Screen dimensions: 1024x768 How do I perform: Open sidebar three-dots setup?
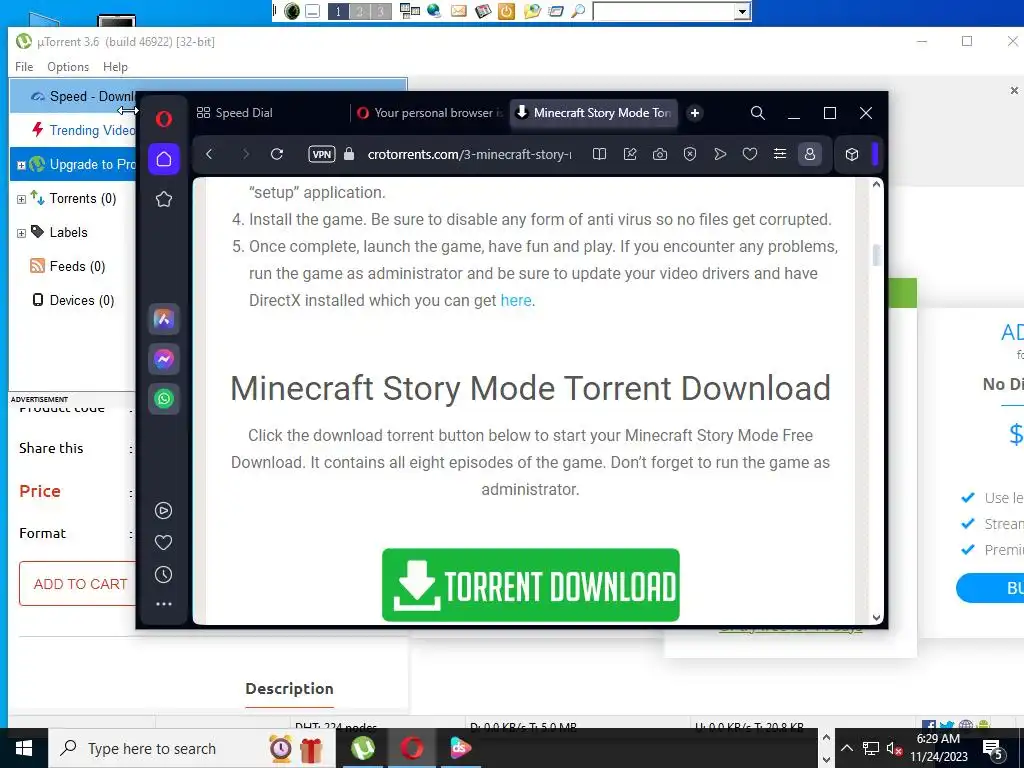click(x=164, y=604)
